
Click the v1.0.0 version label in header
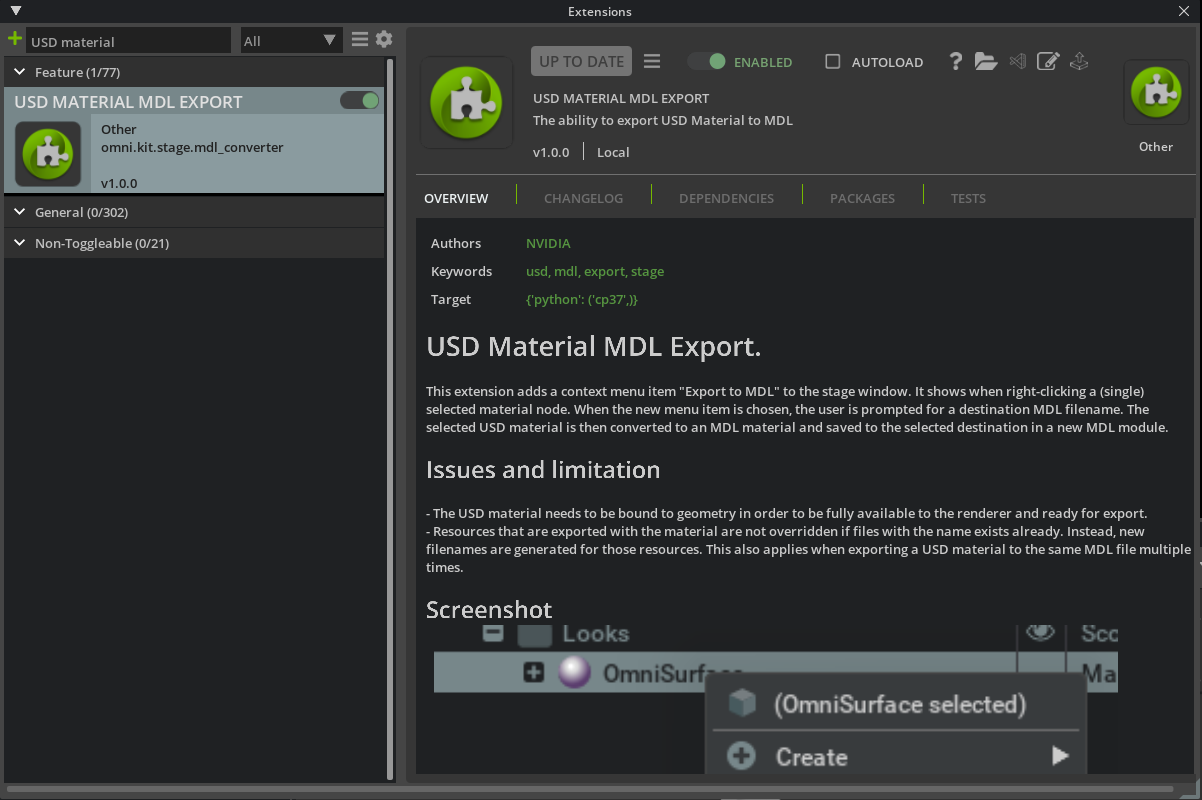tap(551, 152)
